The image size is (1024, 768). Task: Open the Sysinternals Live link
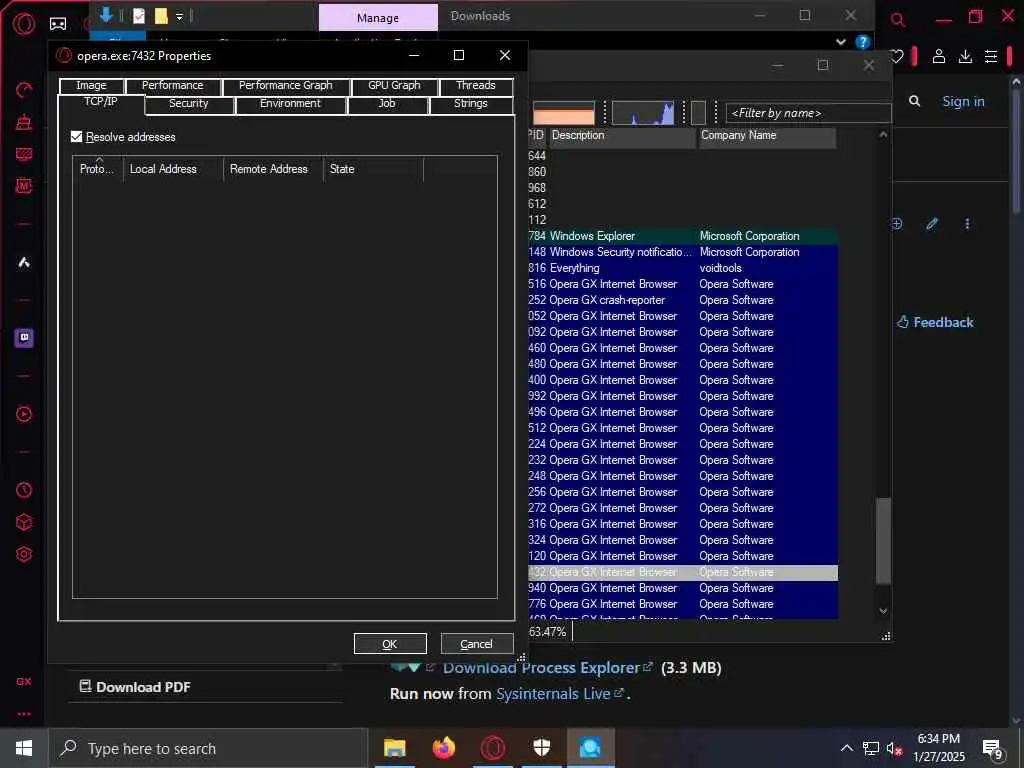pos(553,694)
